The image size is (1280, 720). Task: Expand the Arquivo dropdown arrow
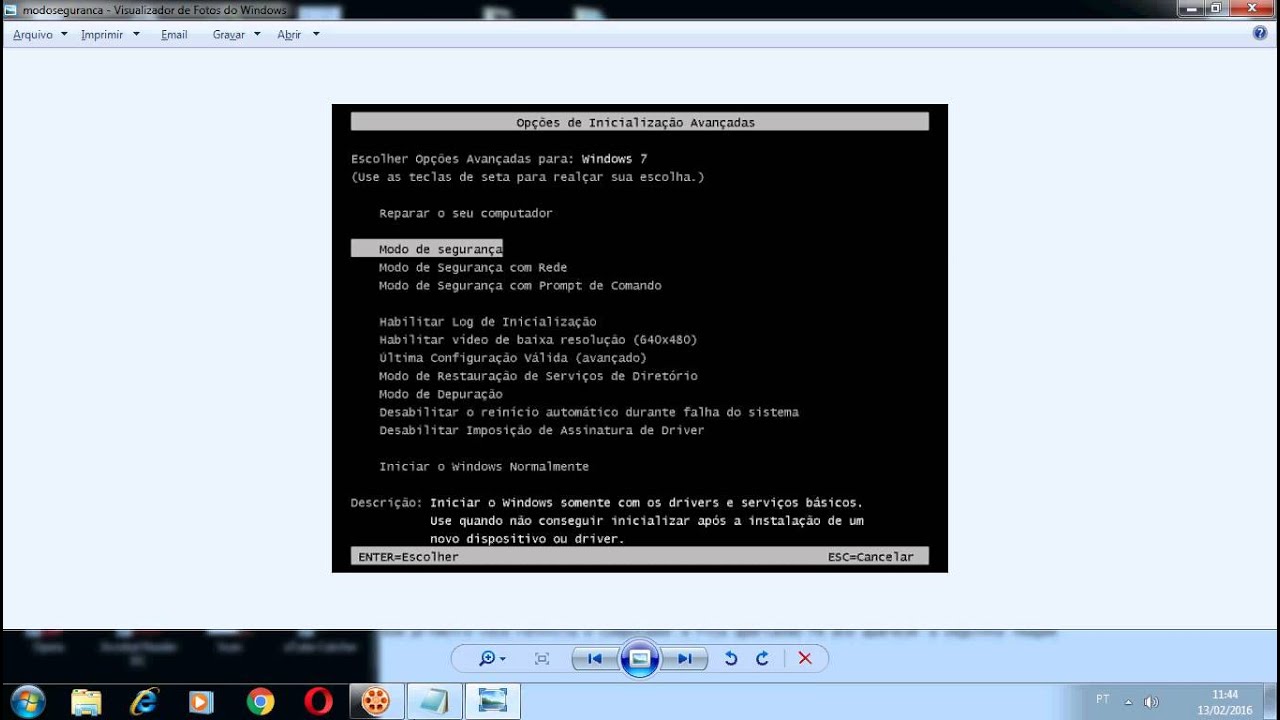pos(64,34)
